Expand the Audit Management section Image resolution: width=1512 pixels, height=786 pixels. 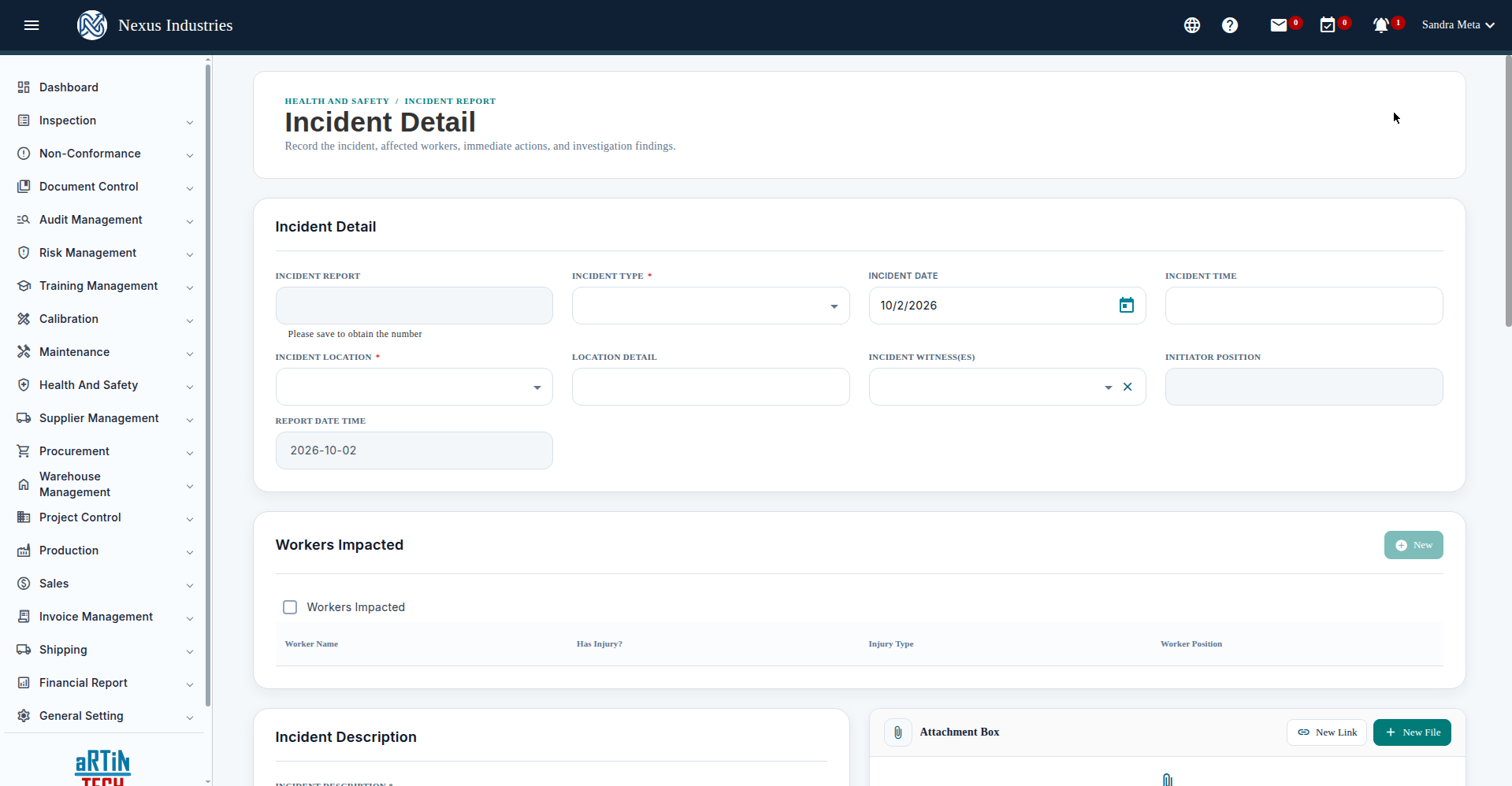click(105, 220)
